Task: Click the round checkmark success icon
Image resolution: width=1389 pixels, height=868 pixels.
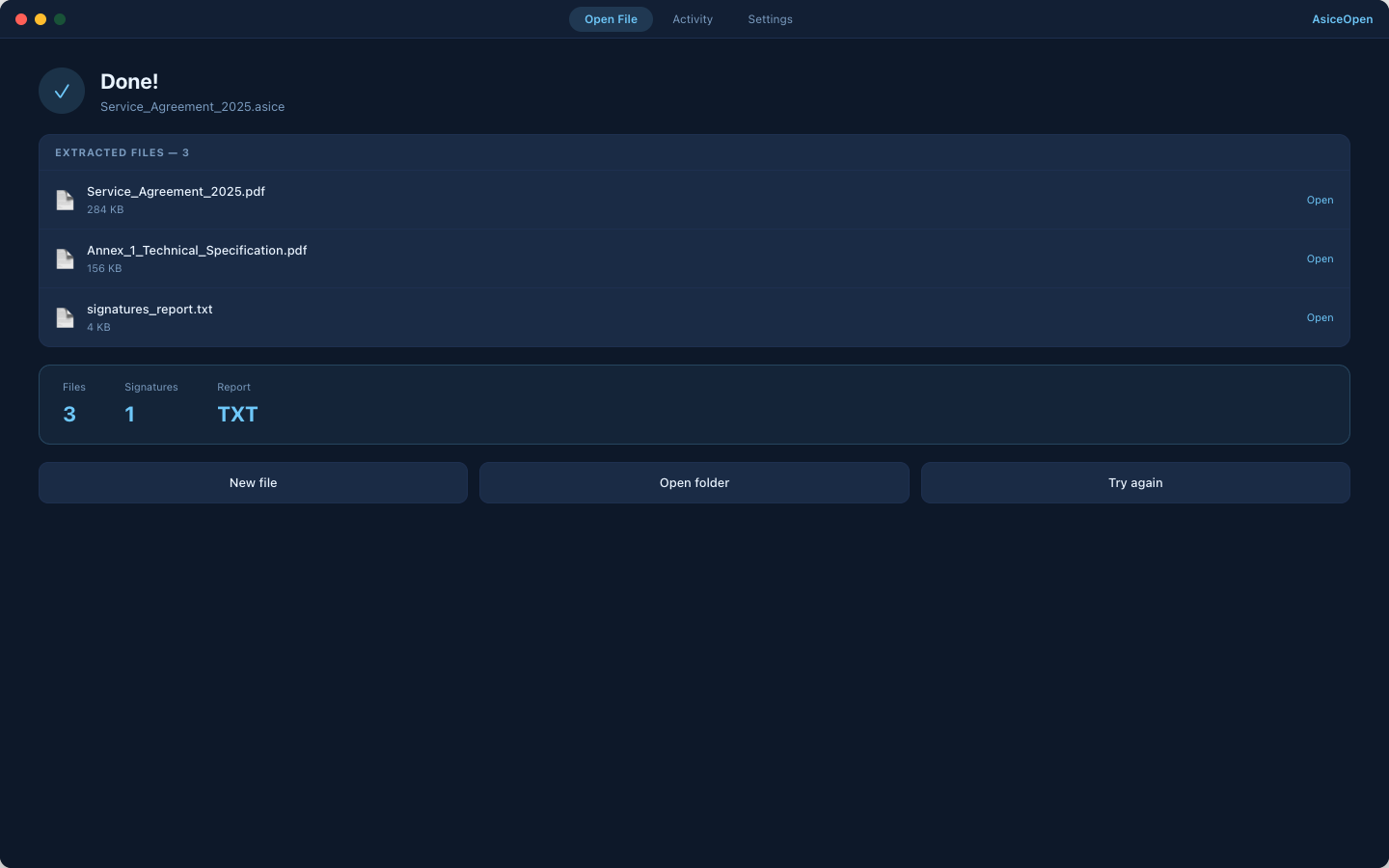Action: (62, 91)
